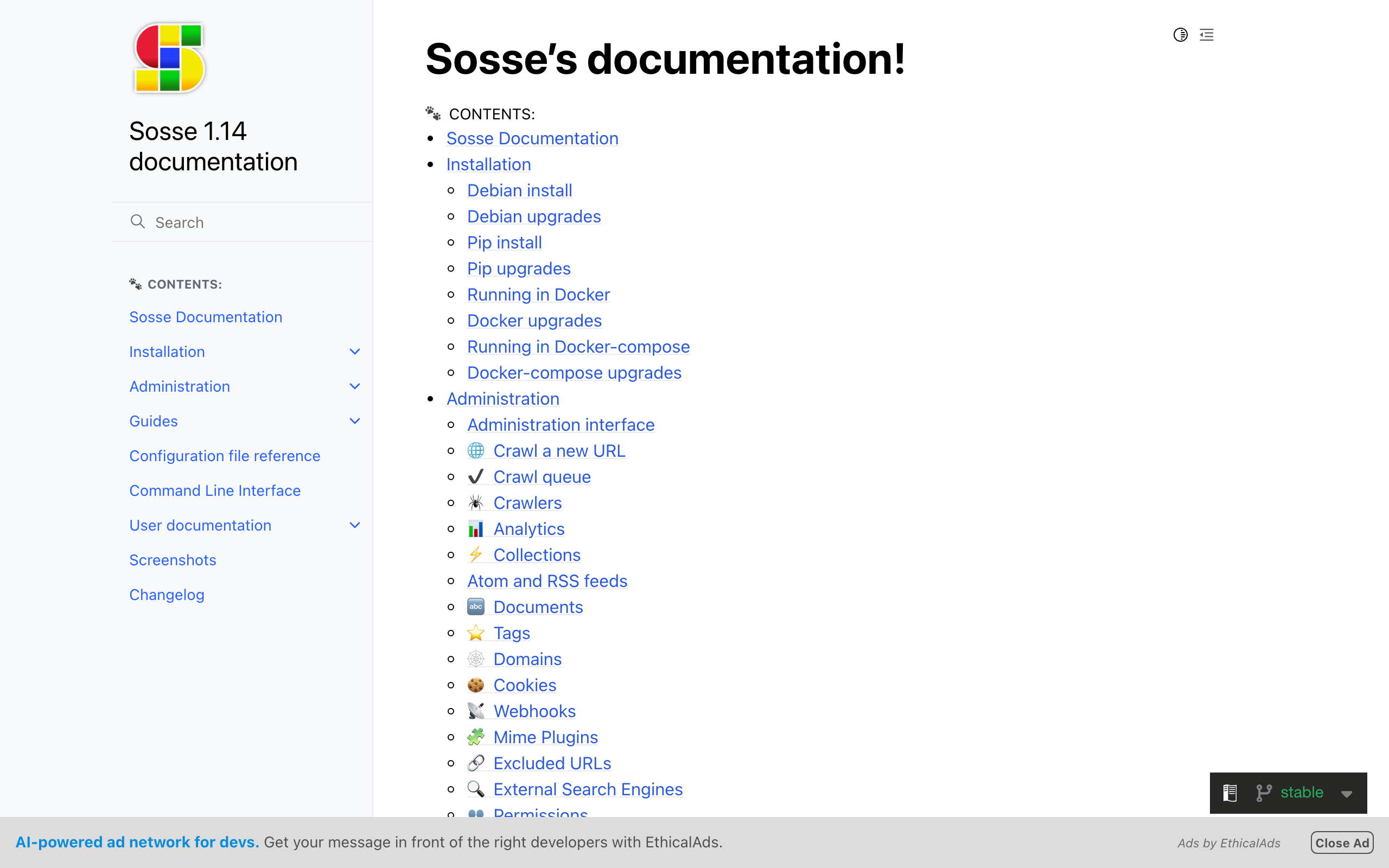
Task: Toggle the table of contents sidebar icon
Action: (x=1207, y=35)
